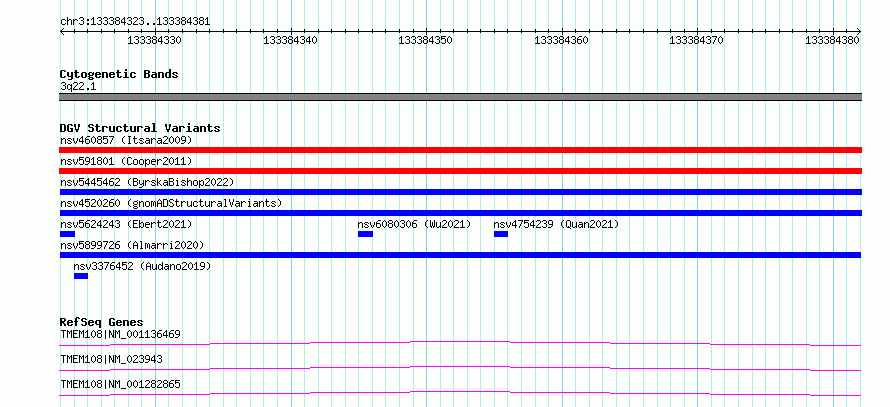The width and height of the screenshot is (890, 407).
Task: Click ruler position 133384380
Action: (833, 40)
